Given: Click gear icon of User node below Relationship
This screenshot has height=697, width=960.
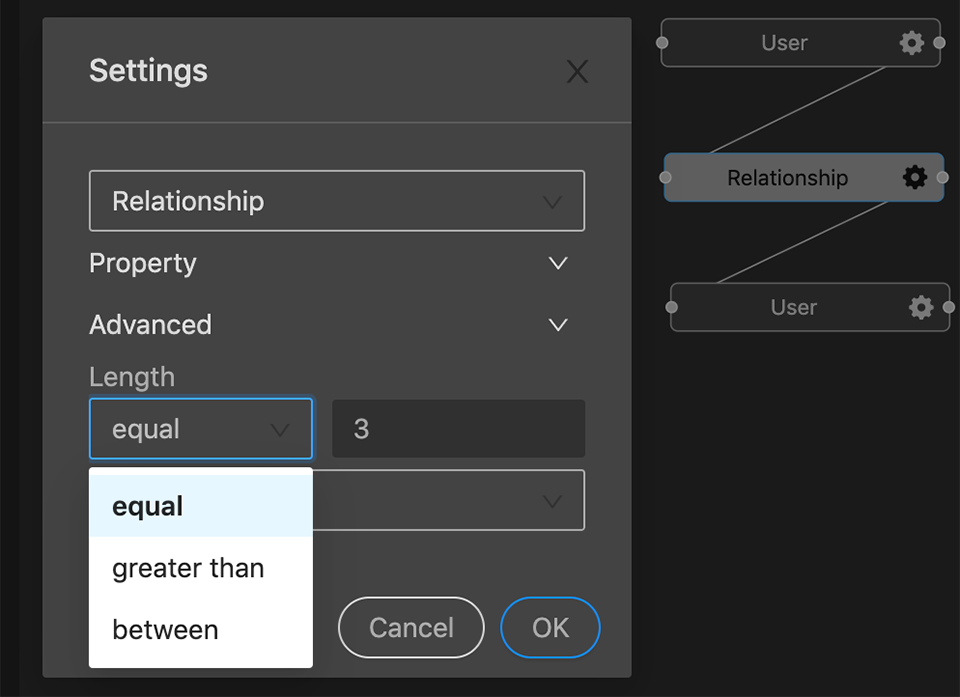Looking at the screenshot, I should [920, 307].
